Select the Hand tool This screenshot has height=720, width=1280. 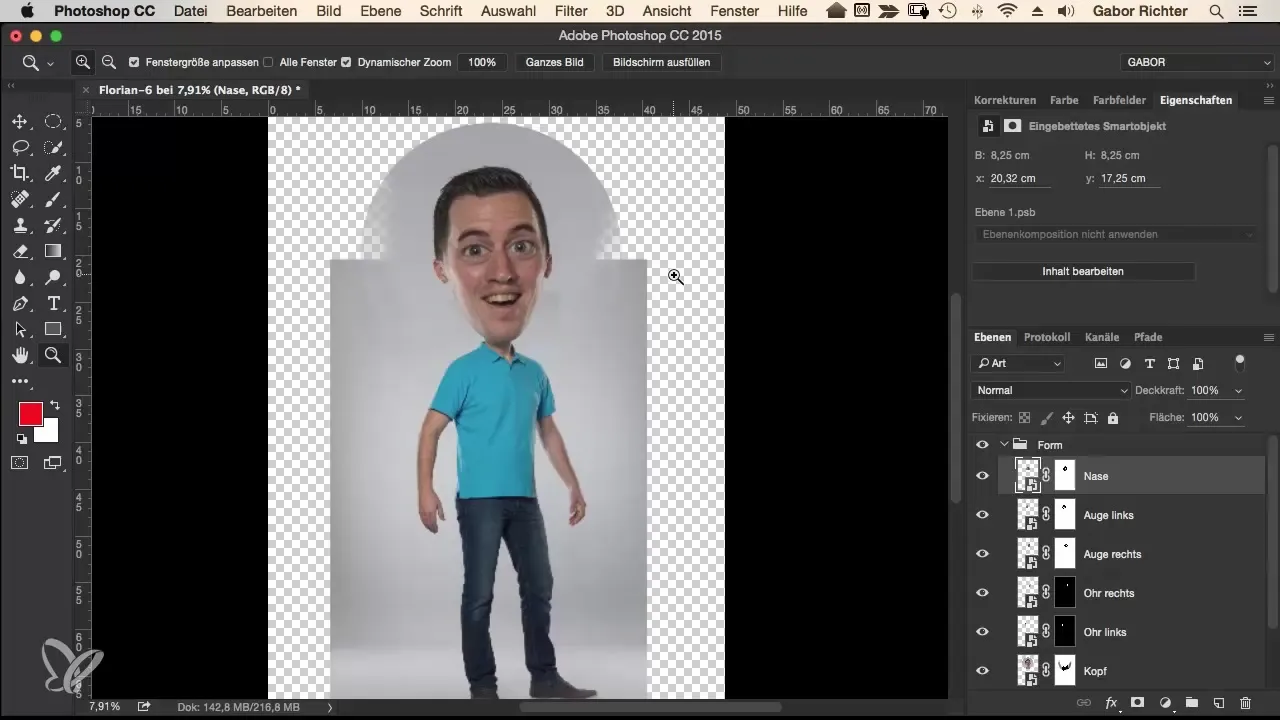coord(20,355)
